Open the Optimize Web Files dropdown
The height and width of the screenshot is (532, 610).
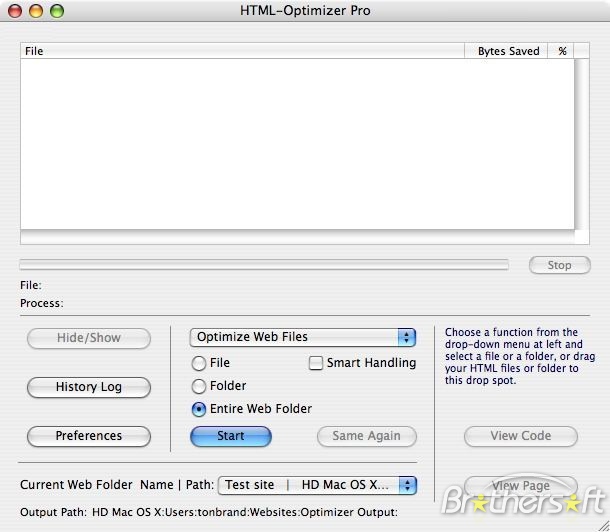[303, 337]
